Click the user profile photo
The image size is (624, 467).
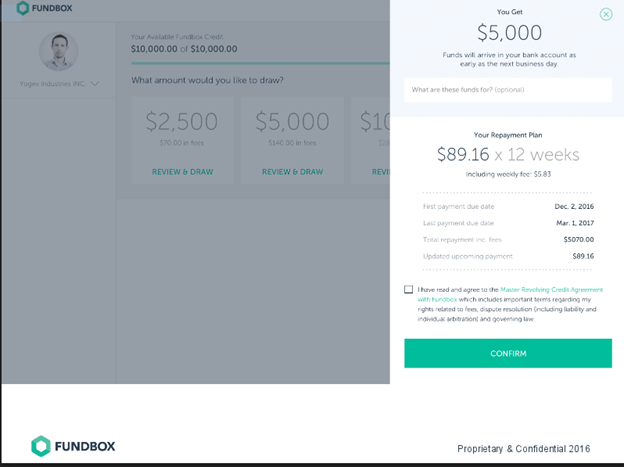(58, 51)
